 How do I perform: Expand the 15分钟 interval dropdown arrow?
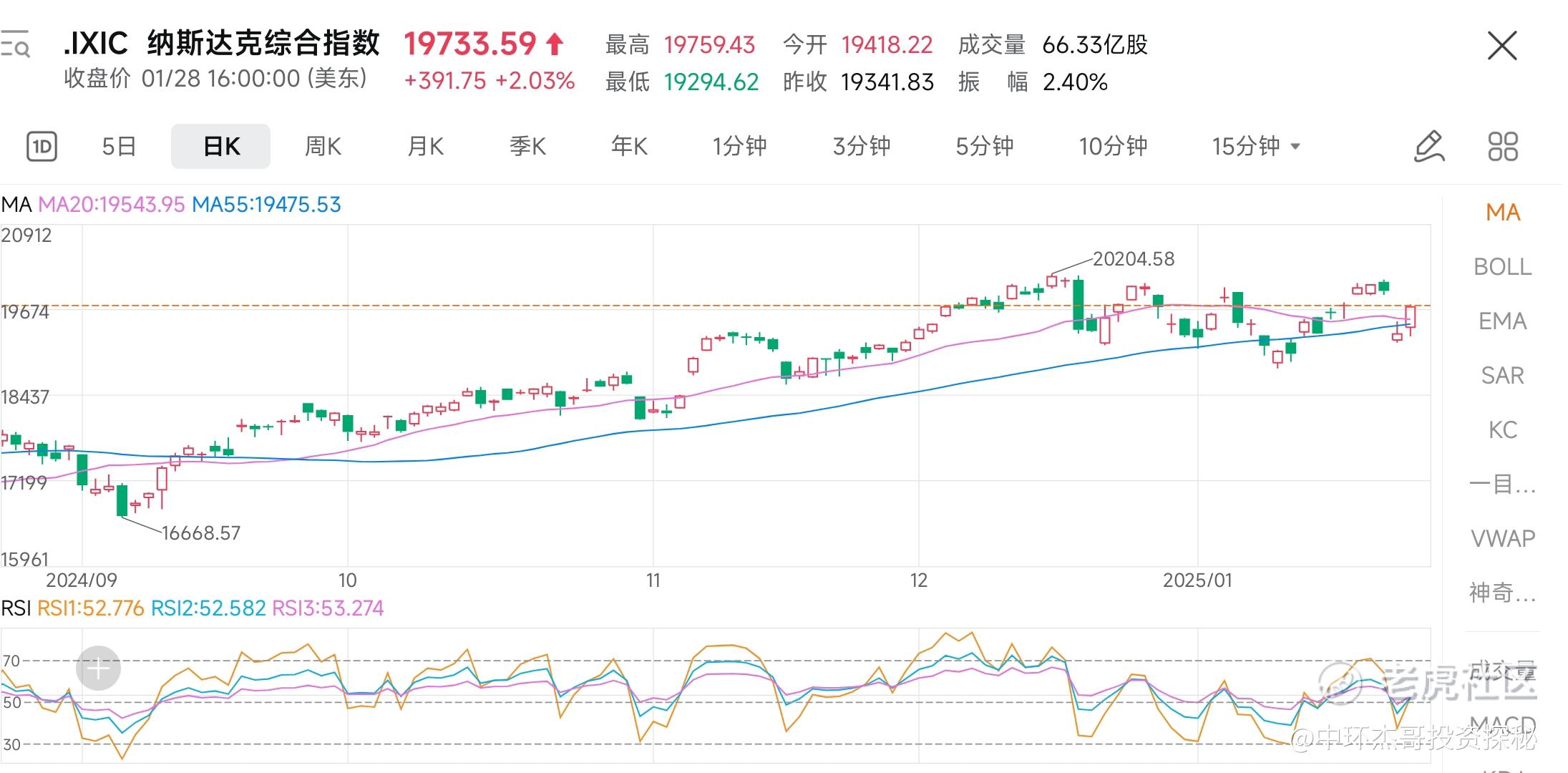1295,147
